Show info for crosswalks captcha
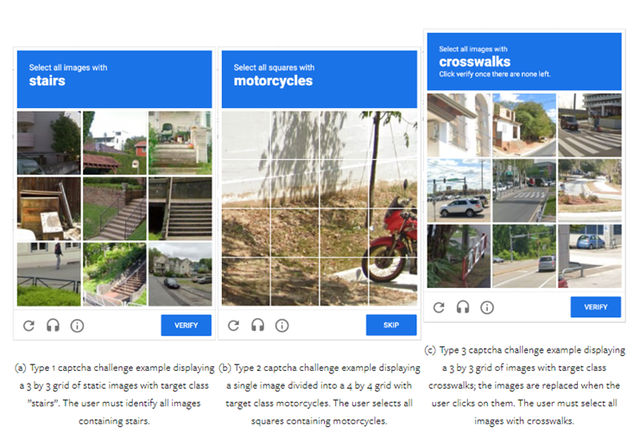Viewport: 640px width, 434px height. 487,307
